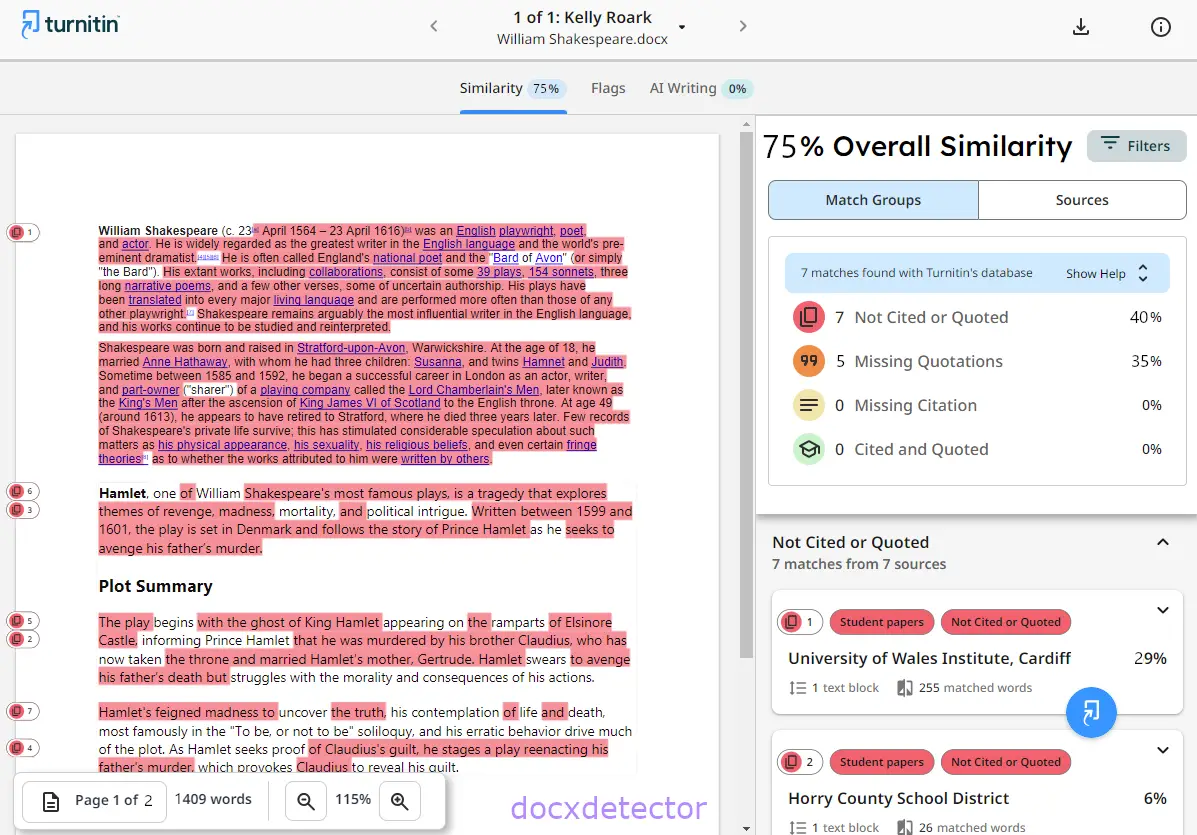Open the information icon at top right
Screen dimensions: 1197x835
point(1160,27)
